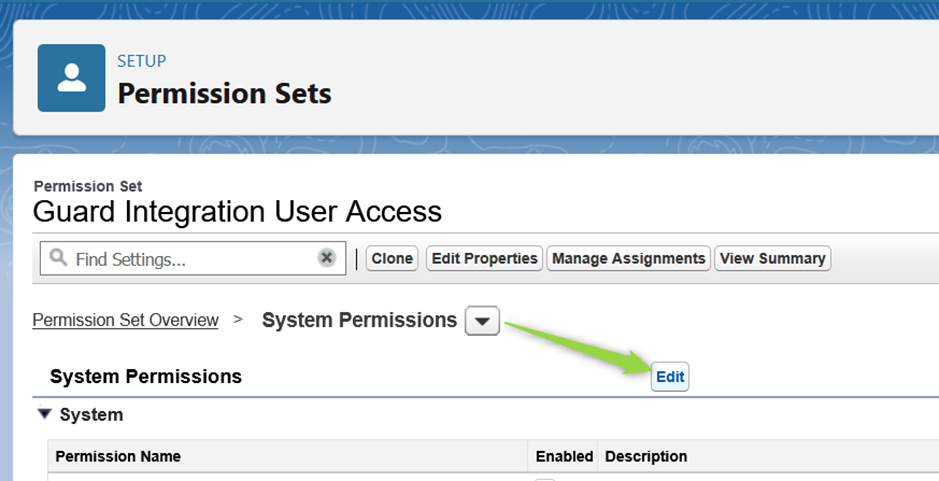Collapse the System section triangle
This screenshot has width=939, height=481.
click(x=44, y=414)
